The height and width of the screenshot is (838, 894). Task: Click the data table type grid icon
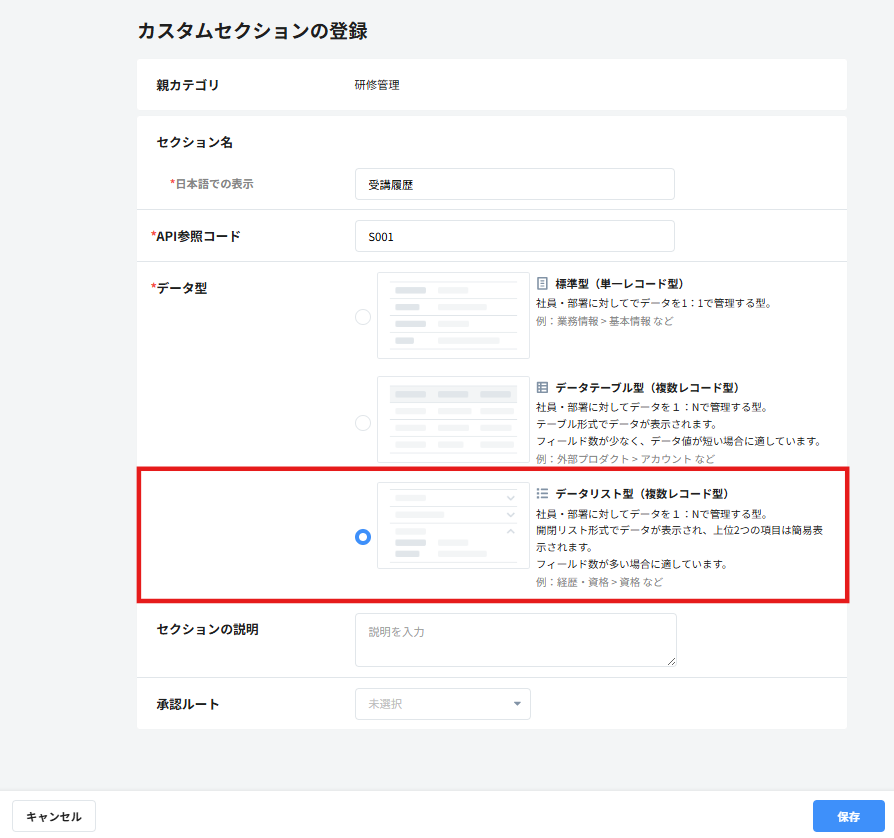coord(542,388)
